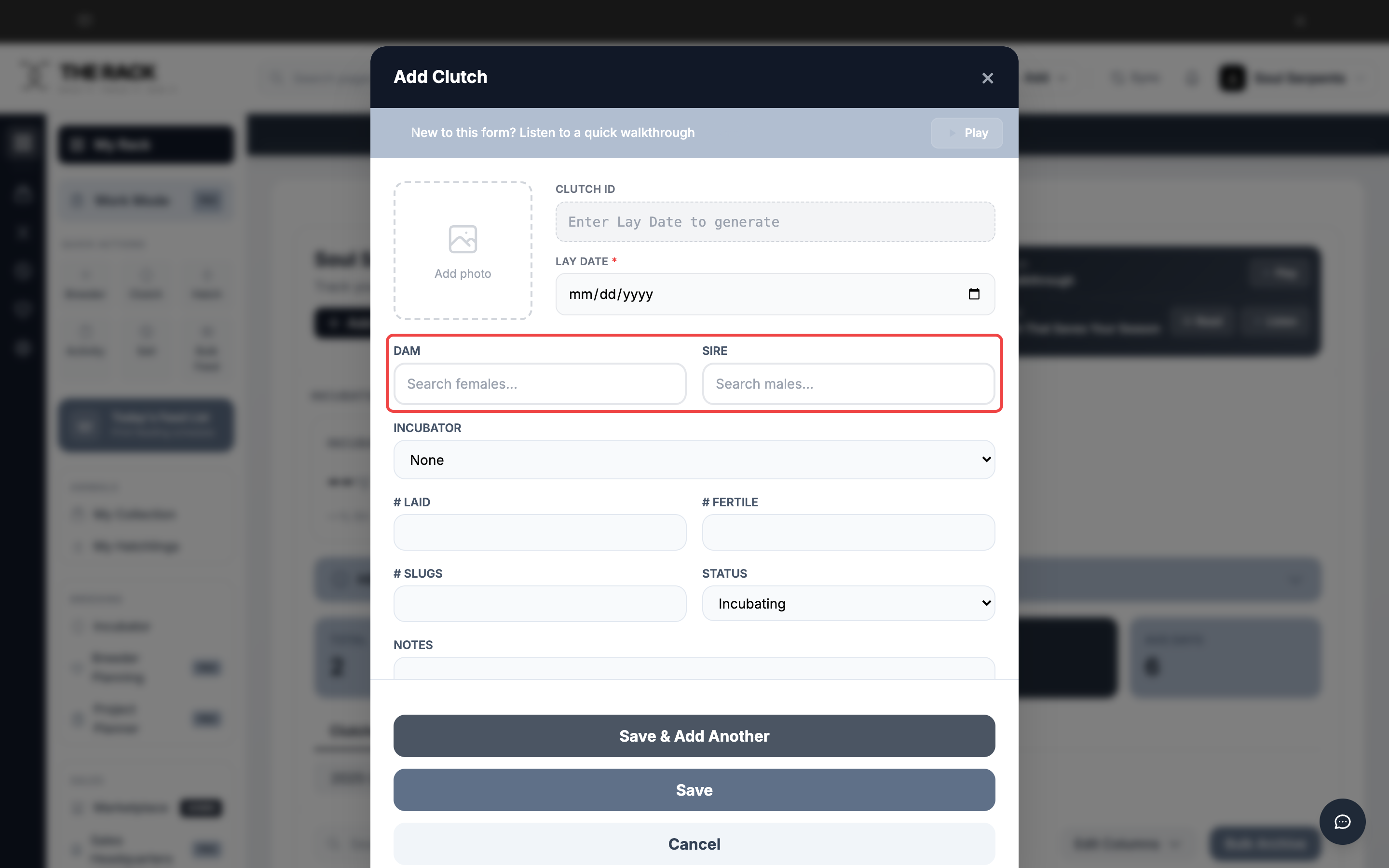The height and width of the screenshot is (868, 1389).
Task: Click the Add photo upload area
Action: click(x=463, y=251)
